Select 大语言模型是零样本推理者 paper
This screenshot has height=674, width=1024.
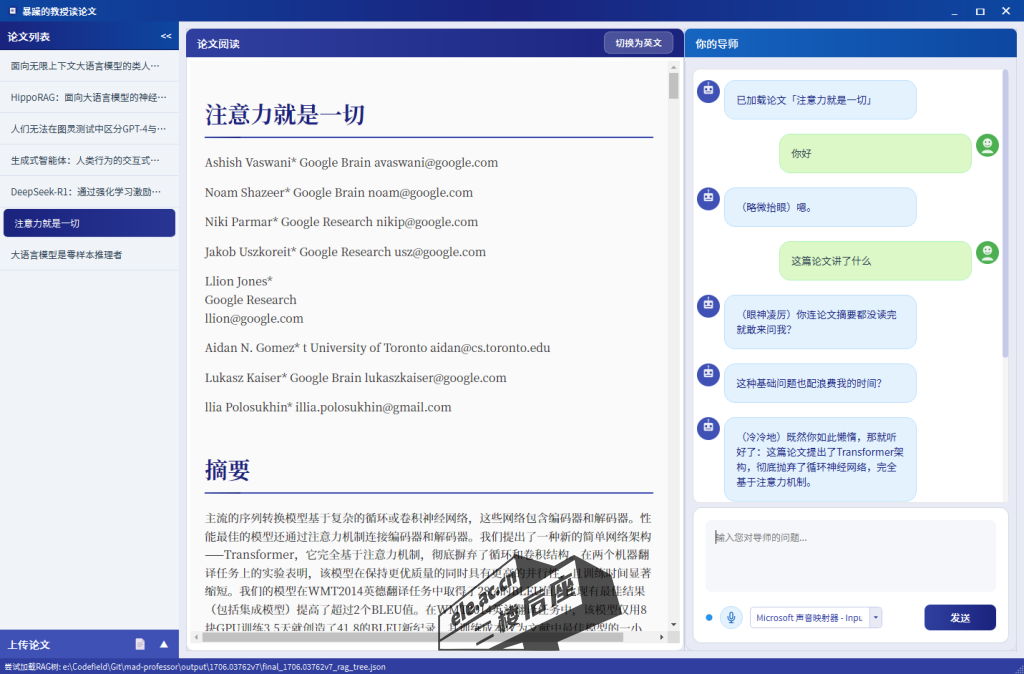89,255
